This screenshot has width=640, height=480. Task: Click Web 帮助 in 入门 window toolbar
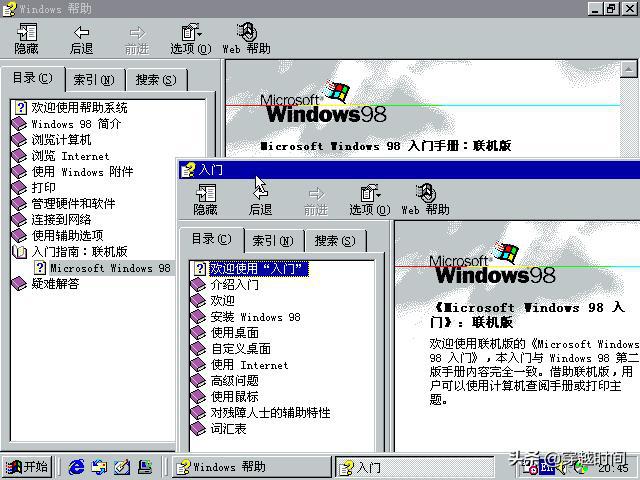tap(425, 200)
